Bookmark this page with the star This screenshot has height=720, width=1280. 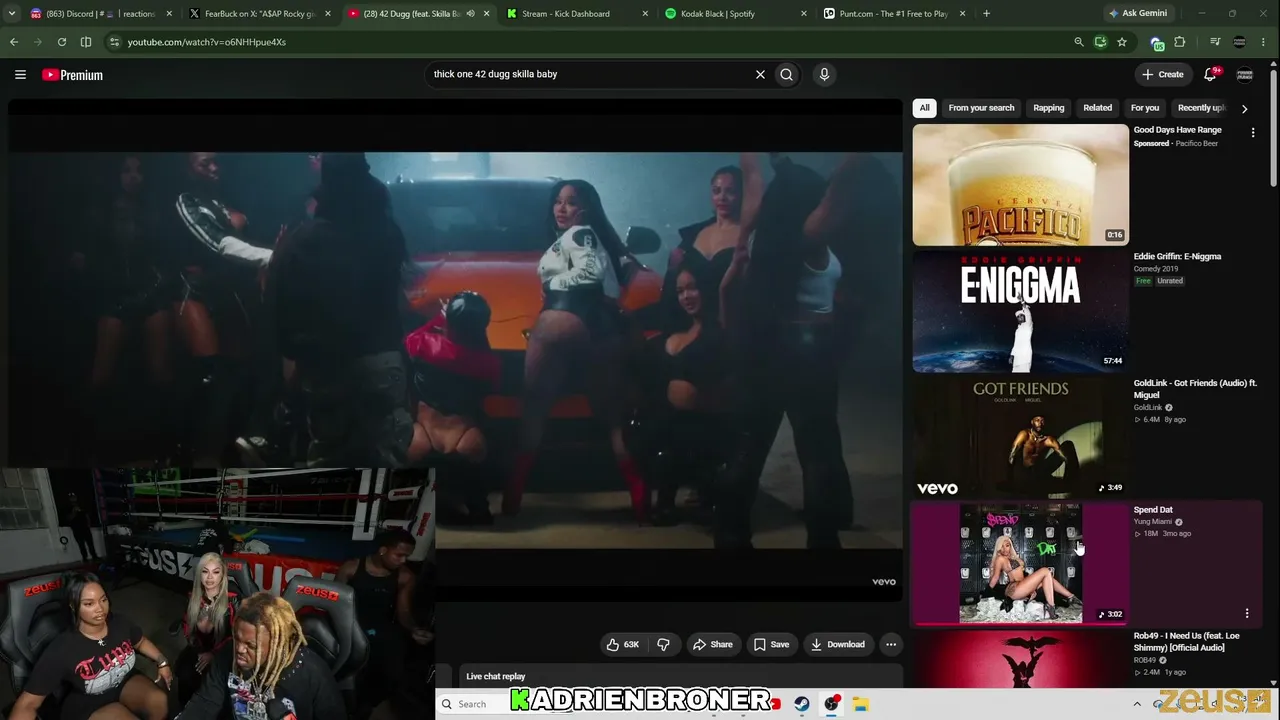(1122, 42)
